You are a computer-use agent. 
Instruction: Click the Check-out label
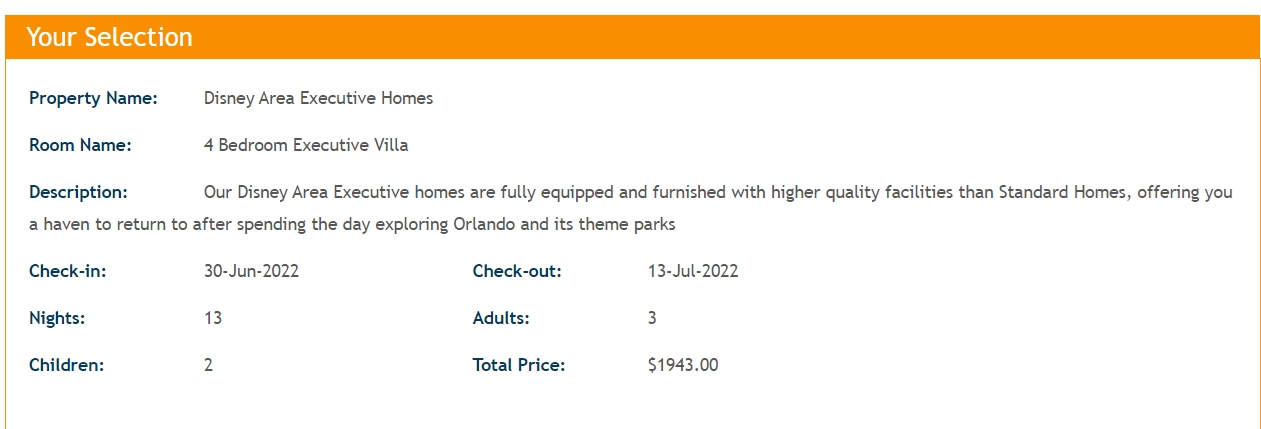517,271
